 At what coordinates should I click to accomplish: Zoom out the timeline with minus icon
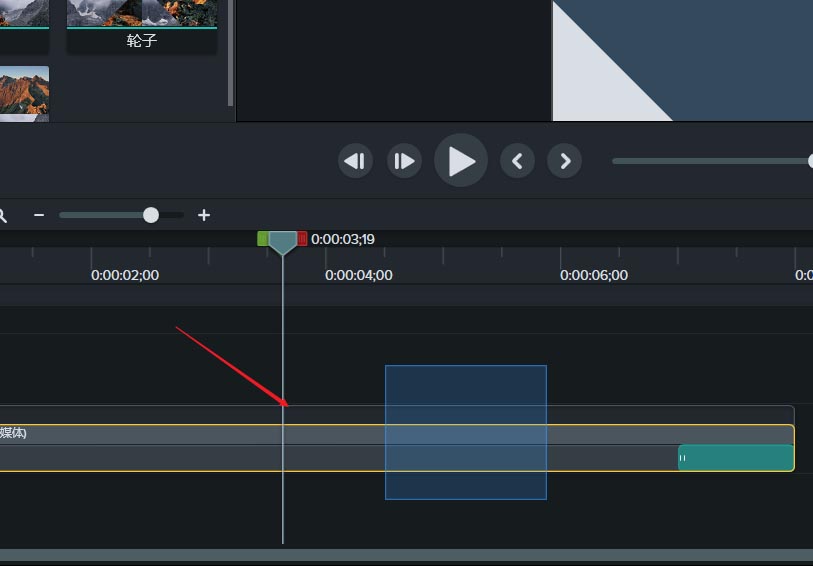click(x=39, y=215)
